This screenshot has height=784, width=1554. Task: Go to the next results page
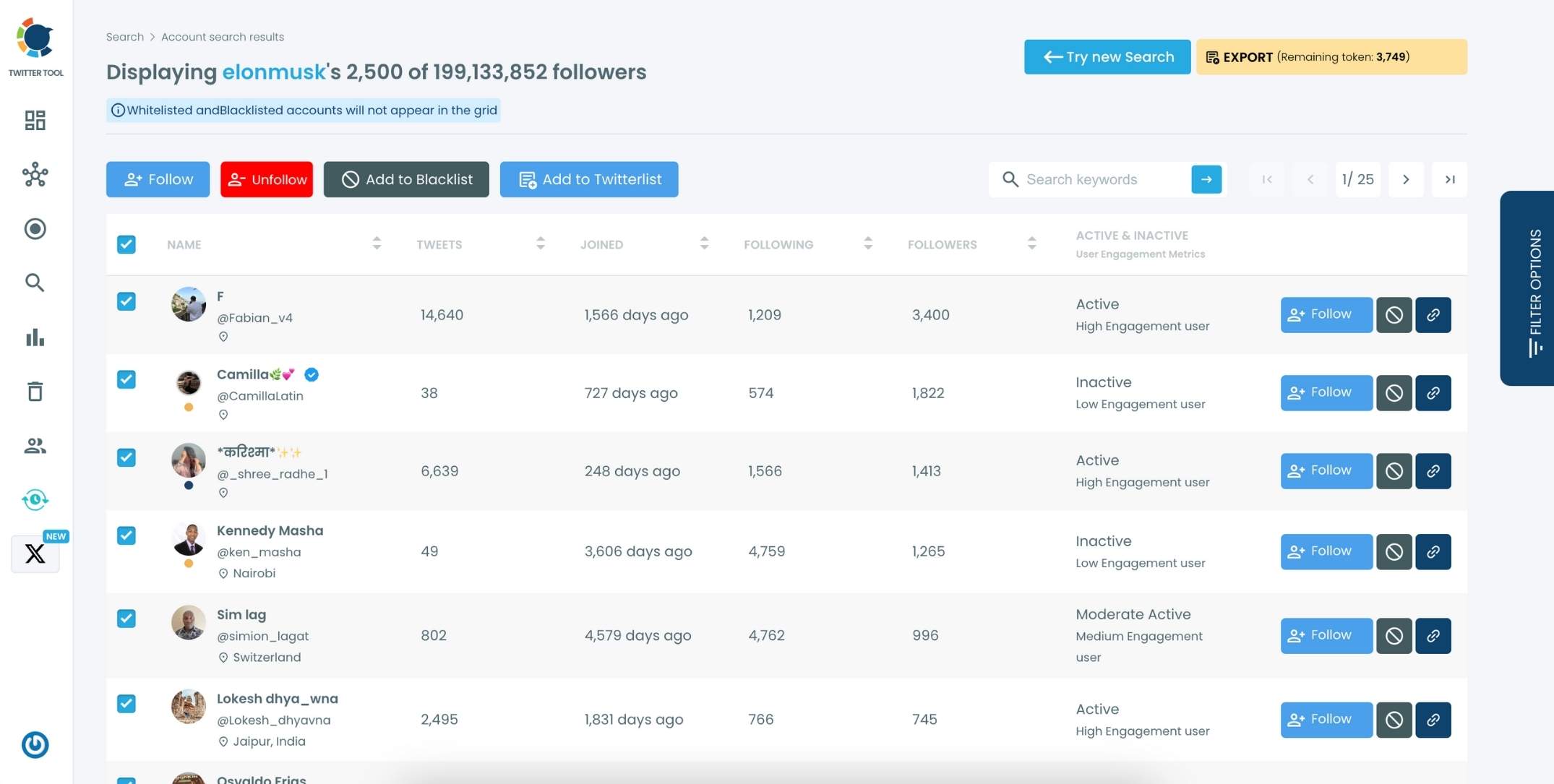pyautogui.click(x=1406, y=179)
